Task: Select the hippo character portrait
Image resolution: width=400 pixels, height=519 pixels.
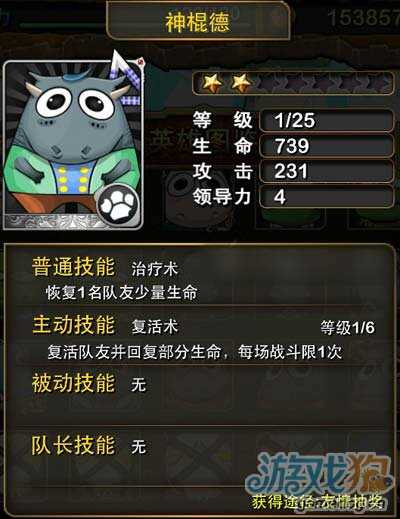Action: coord(73,145)
